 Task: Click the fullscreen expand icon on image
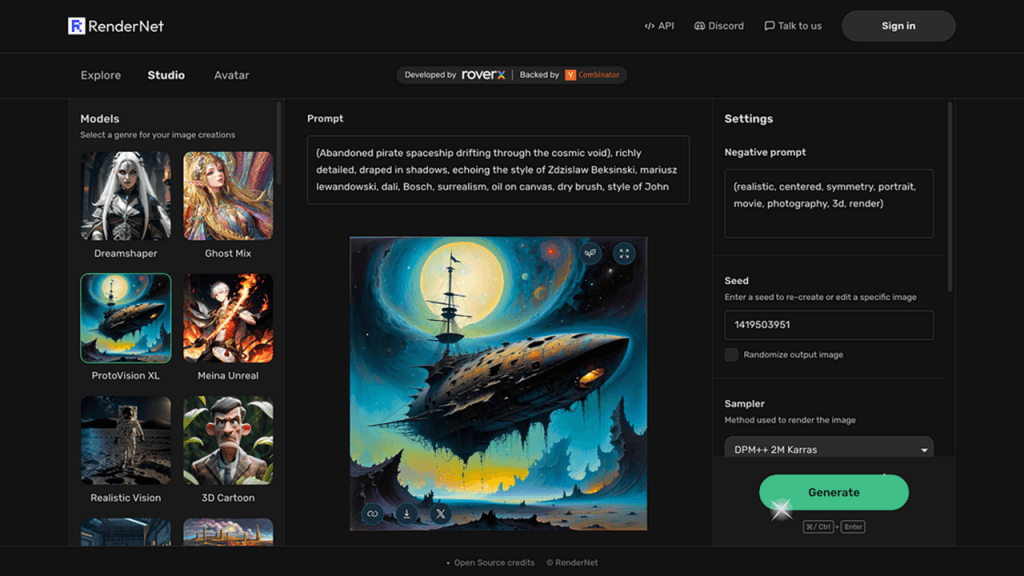coord(624,254)
